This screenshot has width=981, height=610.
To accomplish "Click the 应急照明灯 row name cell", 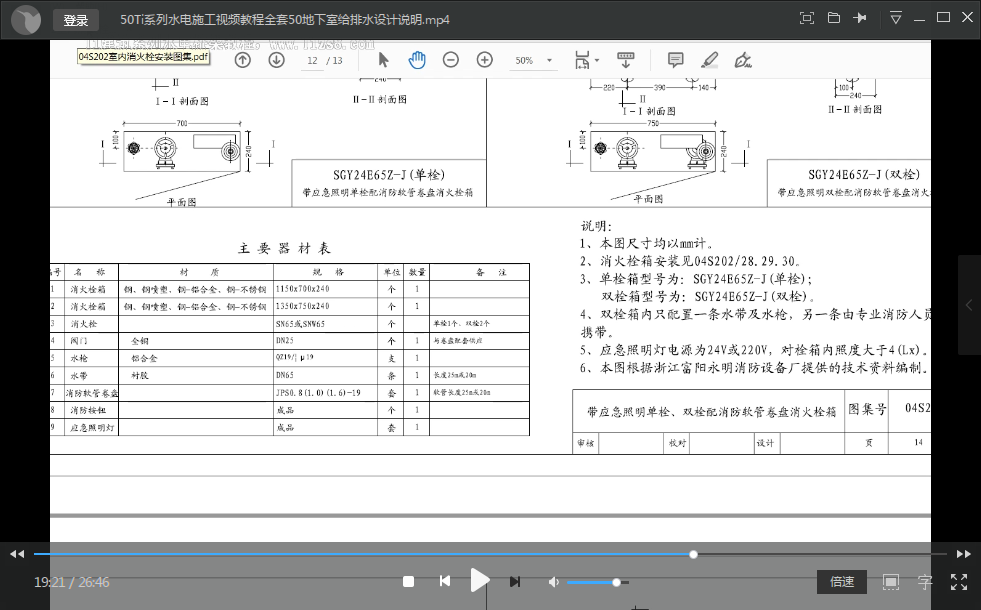I will (92, 428).
